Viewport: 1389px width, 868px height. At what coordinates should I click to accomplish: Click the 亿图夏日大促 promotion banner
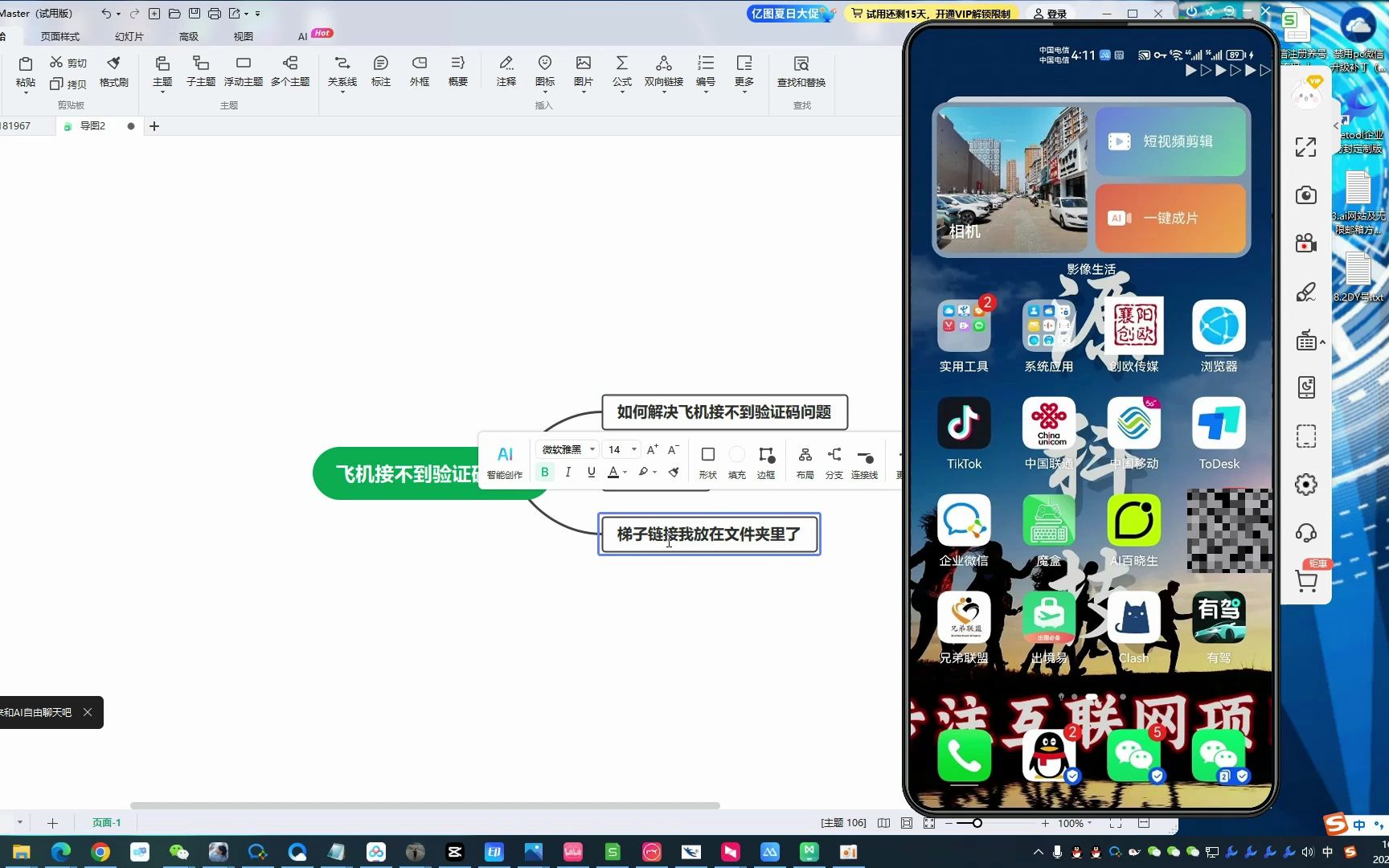[791, 14]
